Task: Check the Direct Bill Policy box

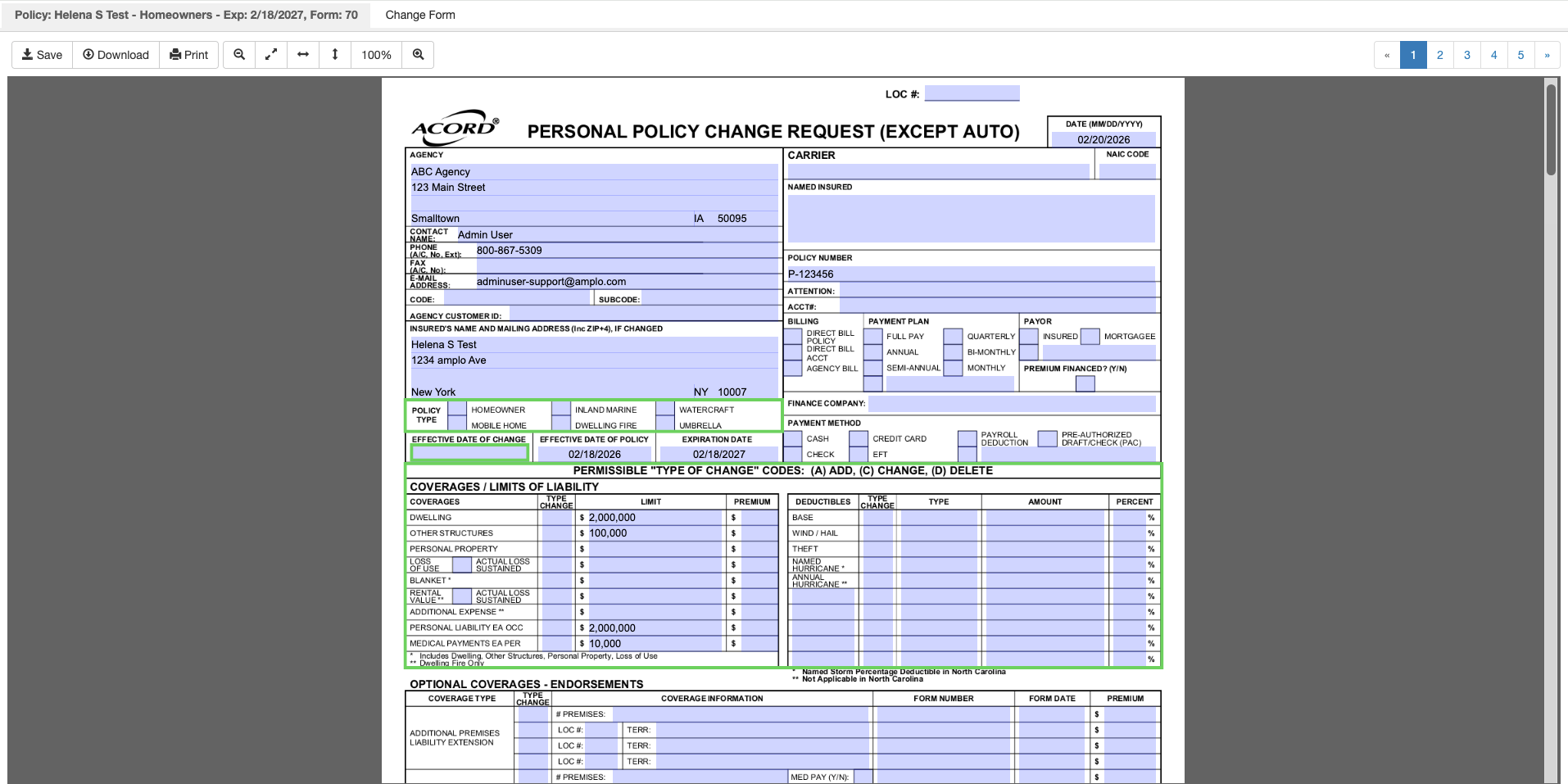Action: (793, 337)
